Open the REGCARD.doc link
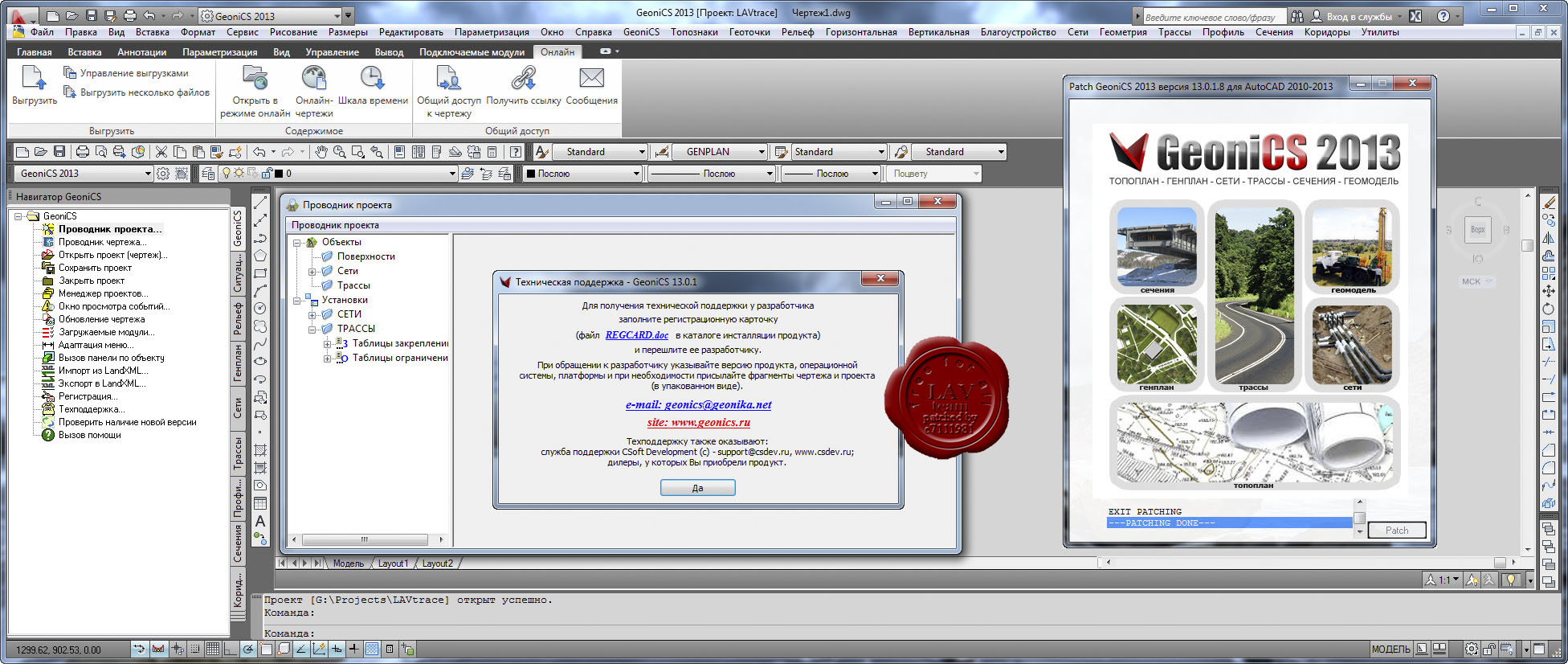Screen dimensions: 1568x664 (636, 335)
